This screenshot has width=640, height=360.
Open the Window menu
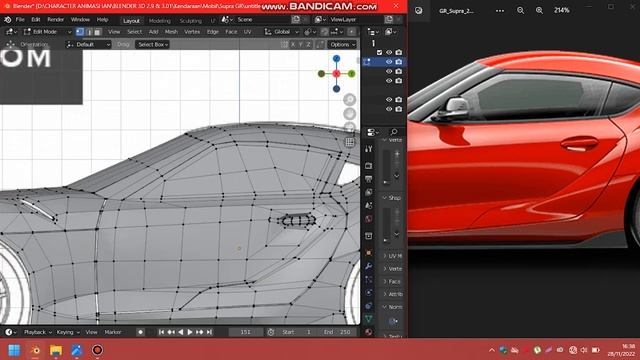[80, 20]
